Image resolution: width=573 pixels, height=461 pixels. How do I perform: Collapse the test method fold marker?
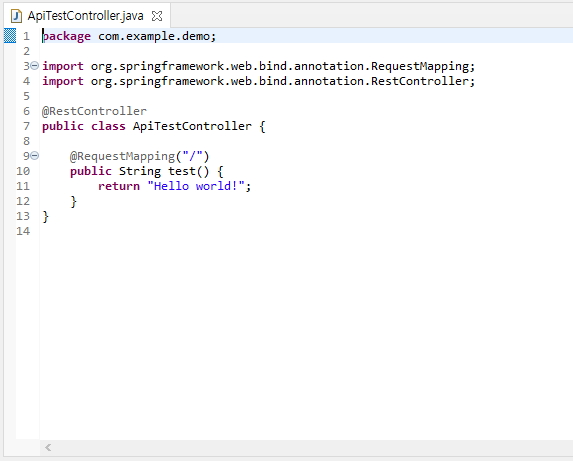click(34, 156)
